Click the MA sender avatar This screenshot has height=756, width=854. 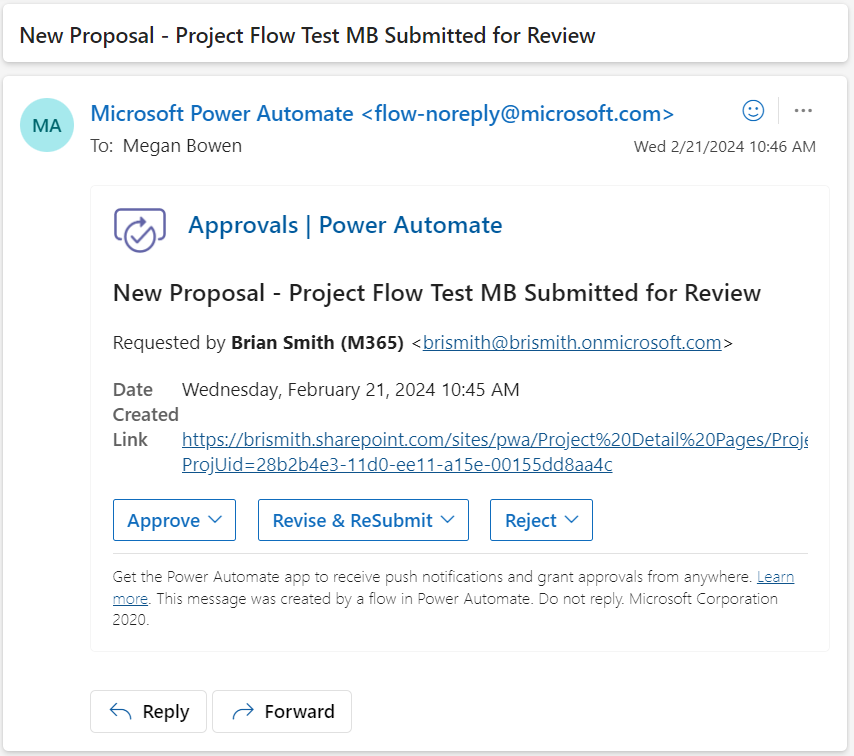pos(47,125)
